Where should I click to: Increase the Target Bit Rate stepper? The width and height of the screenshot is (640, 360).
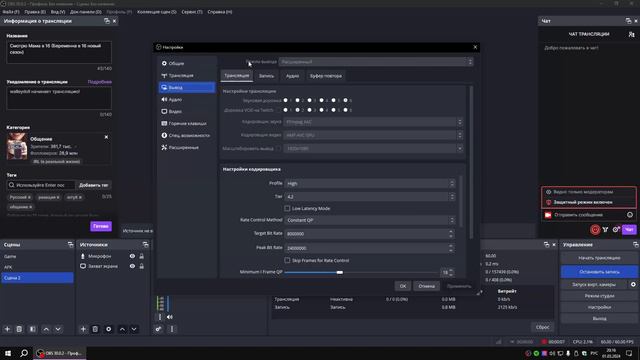pos(451,231)
